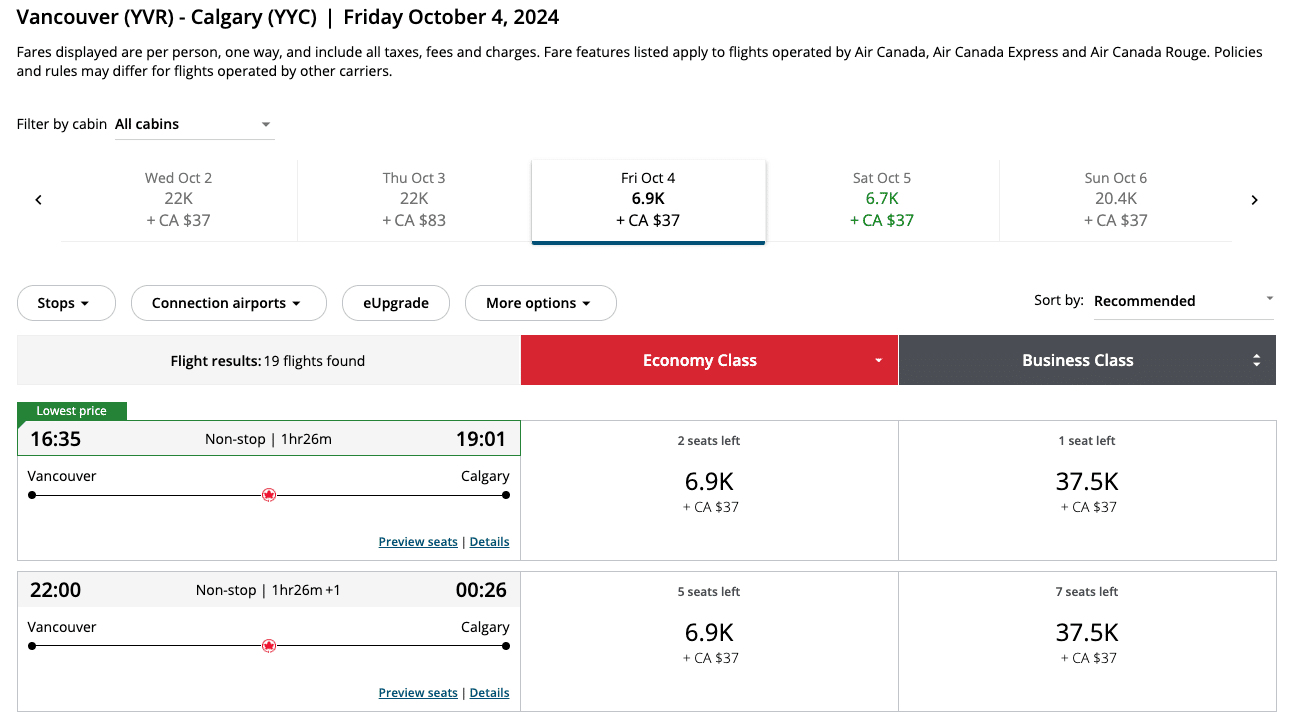Click Air Canada logo on 22:00 flight
Screen dimensions: 1290x717
tap(268, 646)
